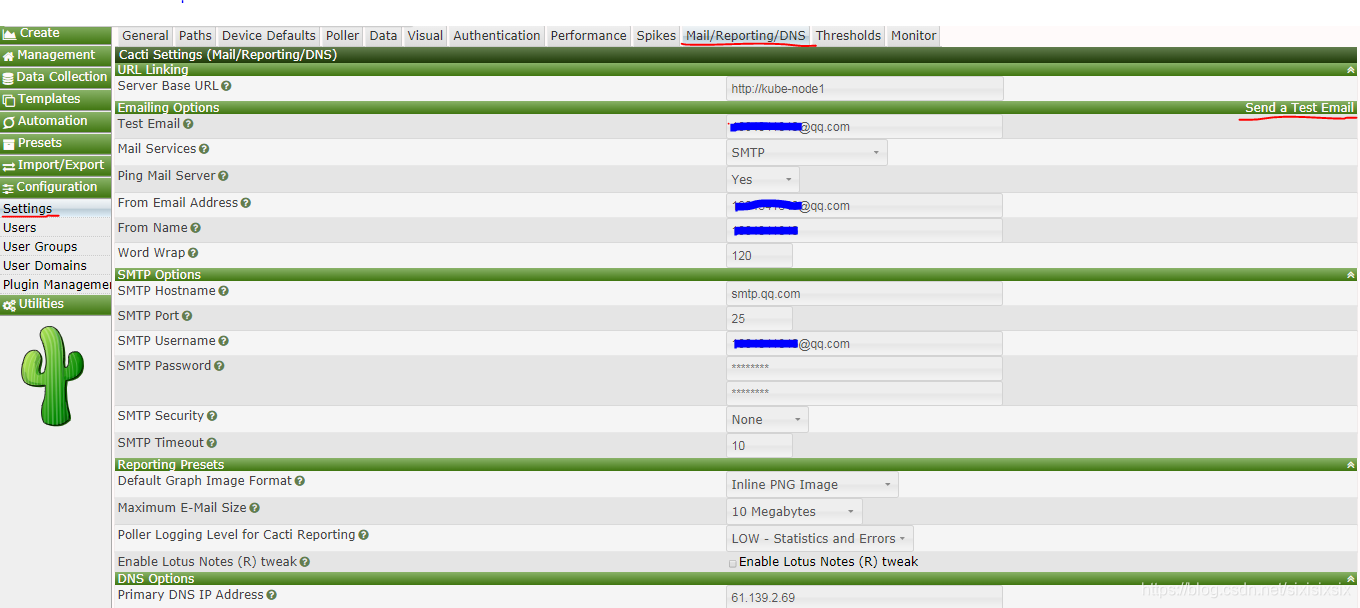Collapse the SMTP Options section
Image resolution: width=1360 pixels, height=608 pixels.
(x=1351, y=275)
